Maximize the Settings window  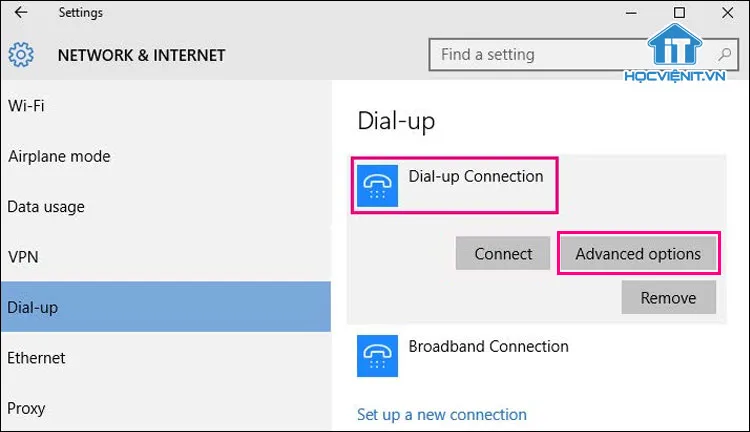click(680, 13)
